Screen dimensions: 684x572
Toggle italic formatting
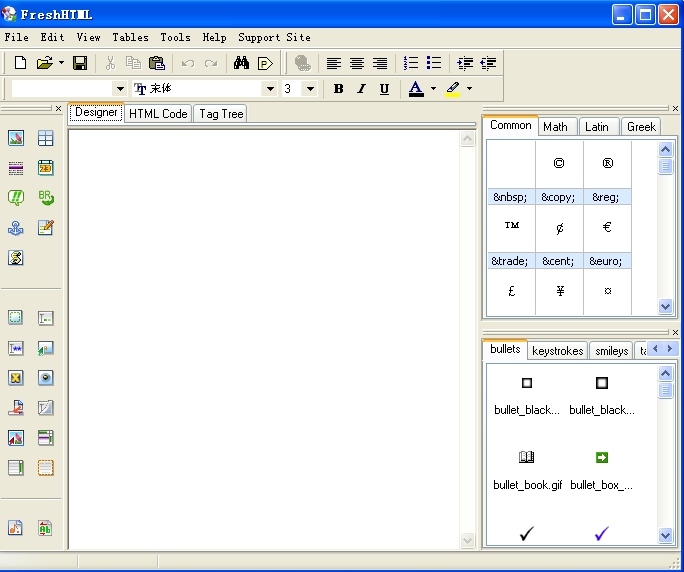361,89
